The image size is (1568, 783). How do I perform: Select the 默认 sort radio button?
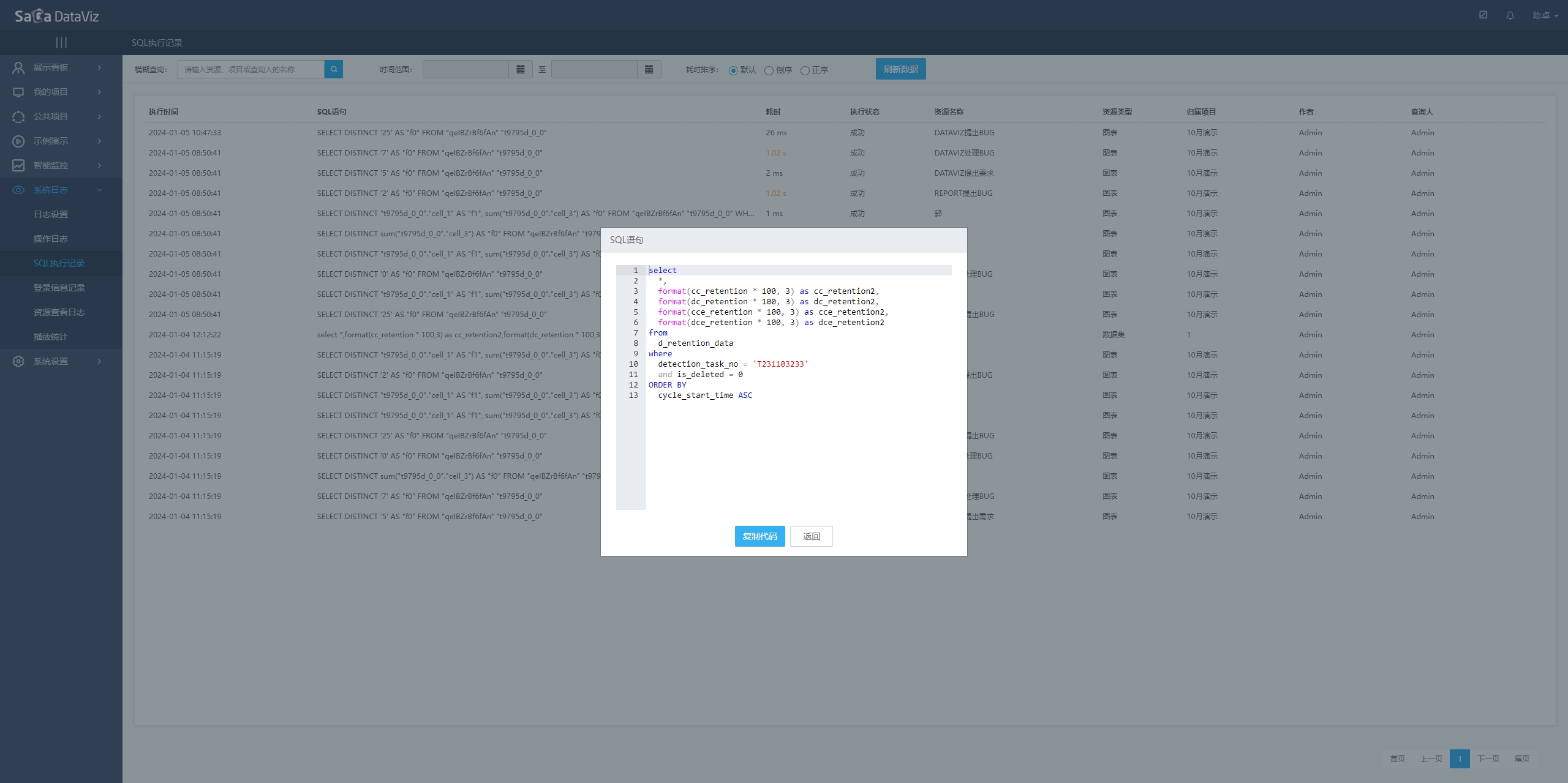click(x=733, y=70)
